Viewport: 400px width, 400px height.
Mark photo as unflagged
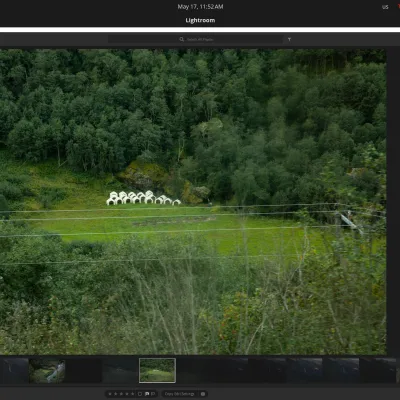(x=140, y=394)
